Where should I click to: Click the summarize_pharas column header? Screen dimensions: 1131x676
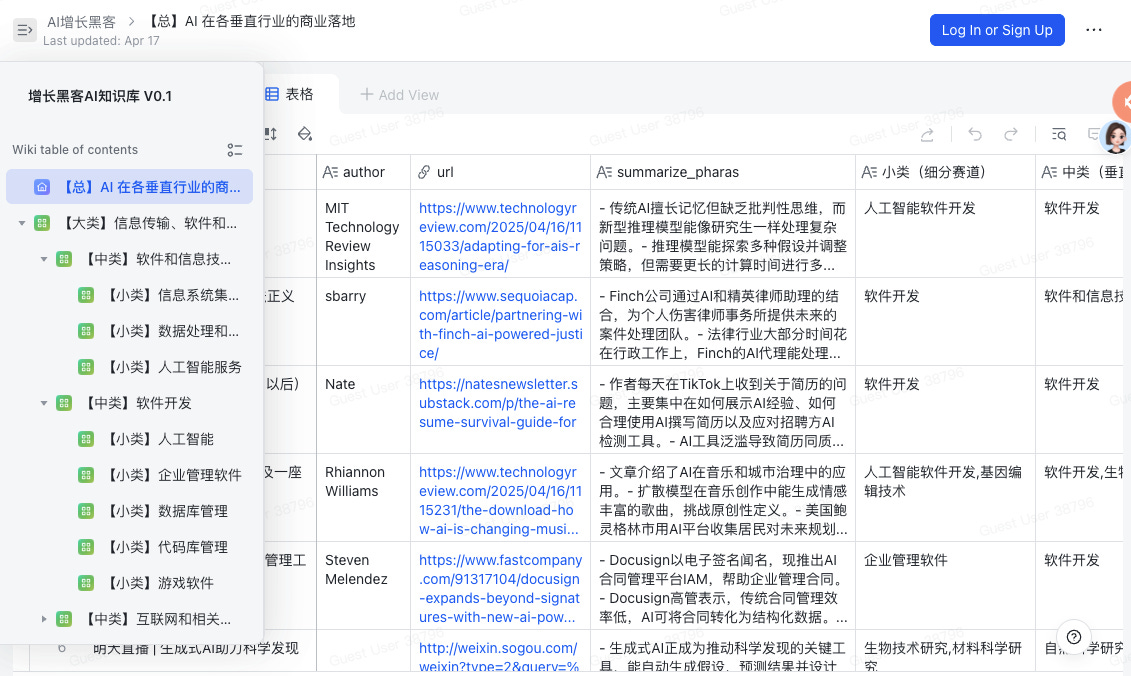click(723, 172)
